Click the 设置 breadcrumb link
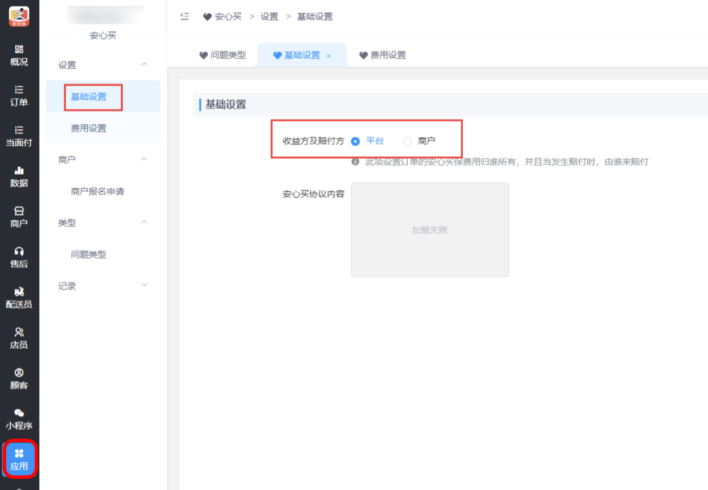Image resolution: width=708 pixels, height=490 pixels. (x=270, y=17)
